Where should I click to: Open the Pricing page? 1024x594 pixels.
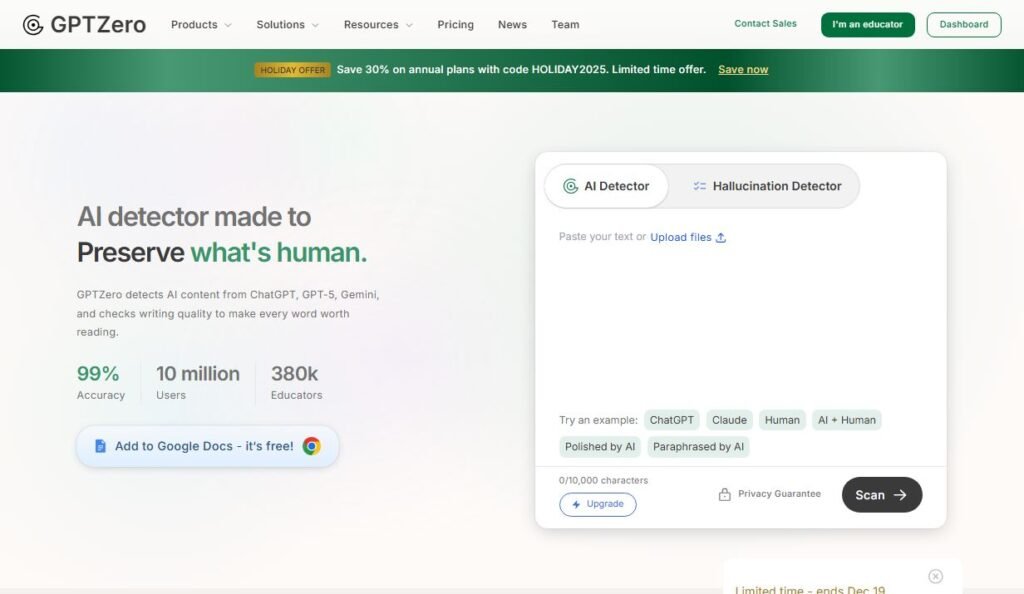[x=455, y=25]
